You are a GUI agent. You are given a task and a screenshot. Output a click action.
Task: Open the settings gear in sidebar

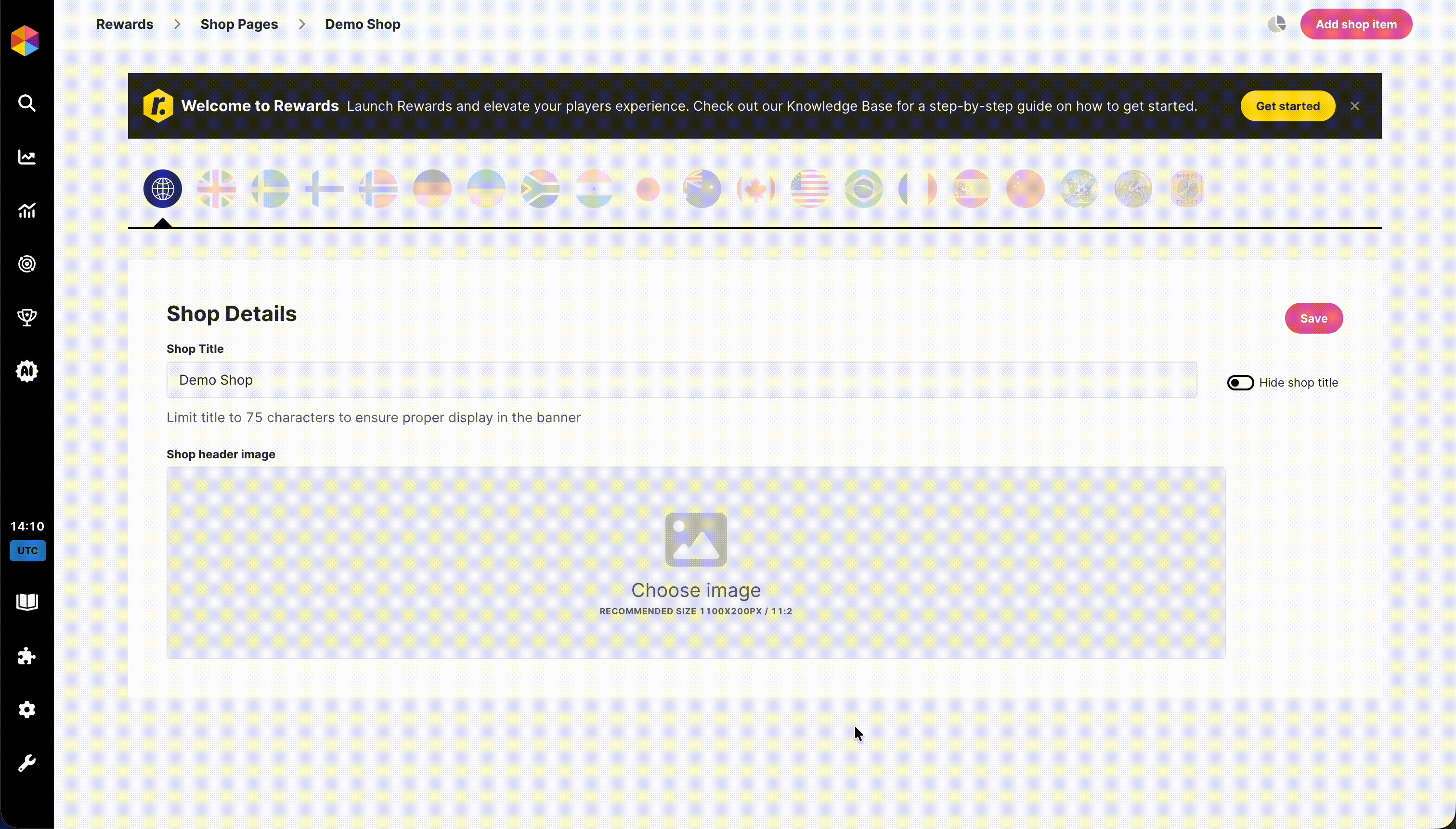pos(27,710)
